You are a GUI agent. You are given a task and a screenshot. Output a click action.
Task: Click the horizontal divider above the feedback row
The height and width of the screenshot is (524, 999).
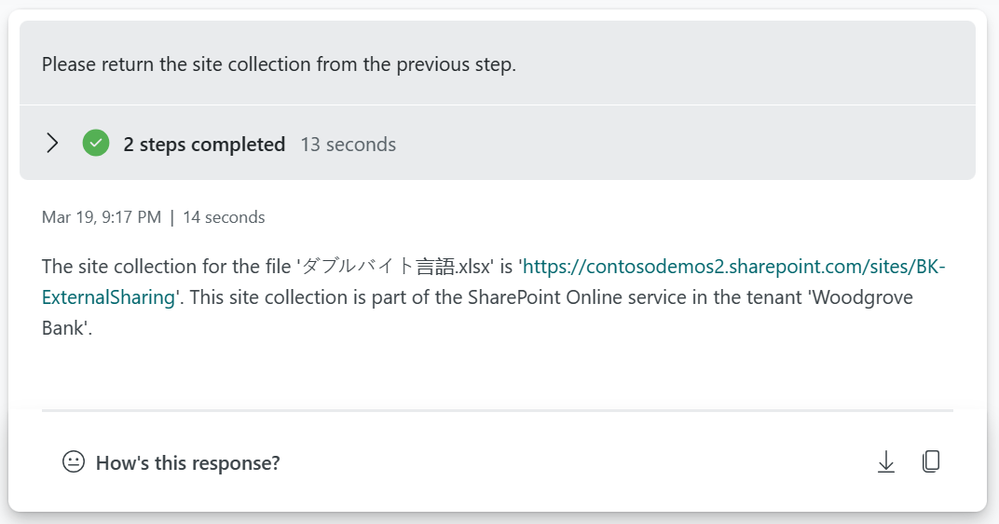pos(498,411)
